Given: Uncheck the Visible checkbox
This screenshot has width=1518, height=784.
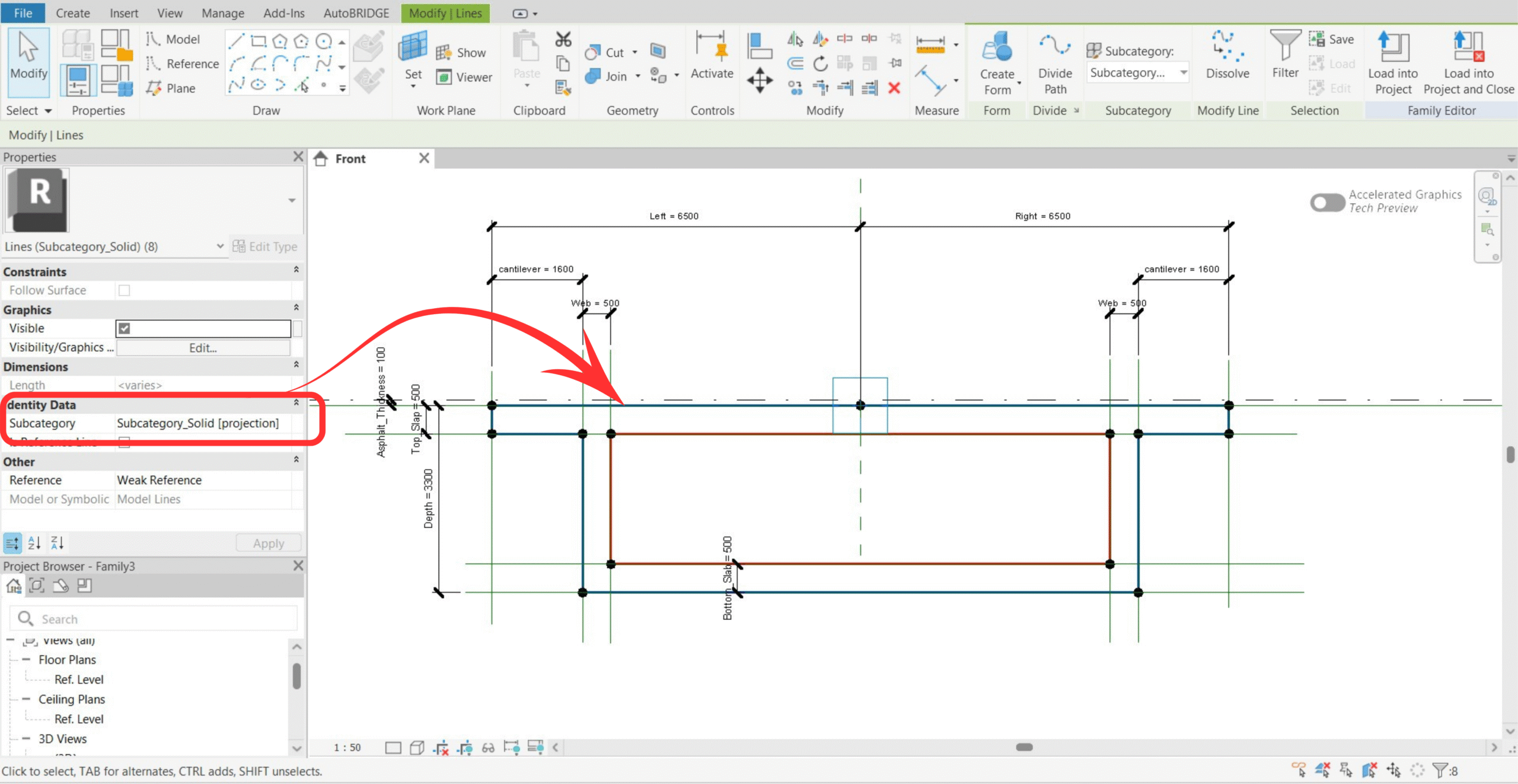Looking at the screenshot, I should click(x=124, y=328).
